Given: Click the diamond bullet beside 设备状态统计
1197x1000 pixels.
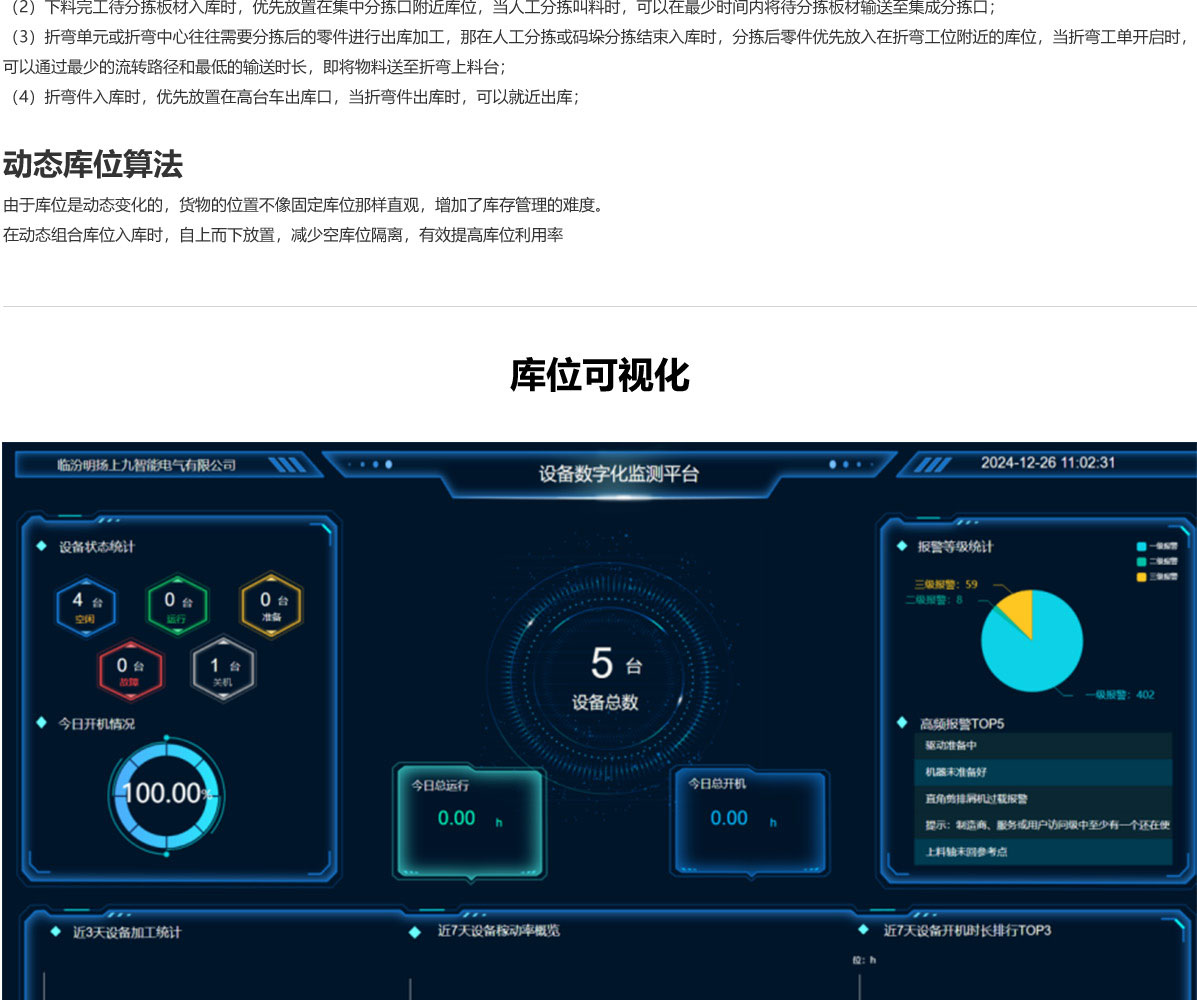Looking at the screenshot, I should [42, 546].
